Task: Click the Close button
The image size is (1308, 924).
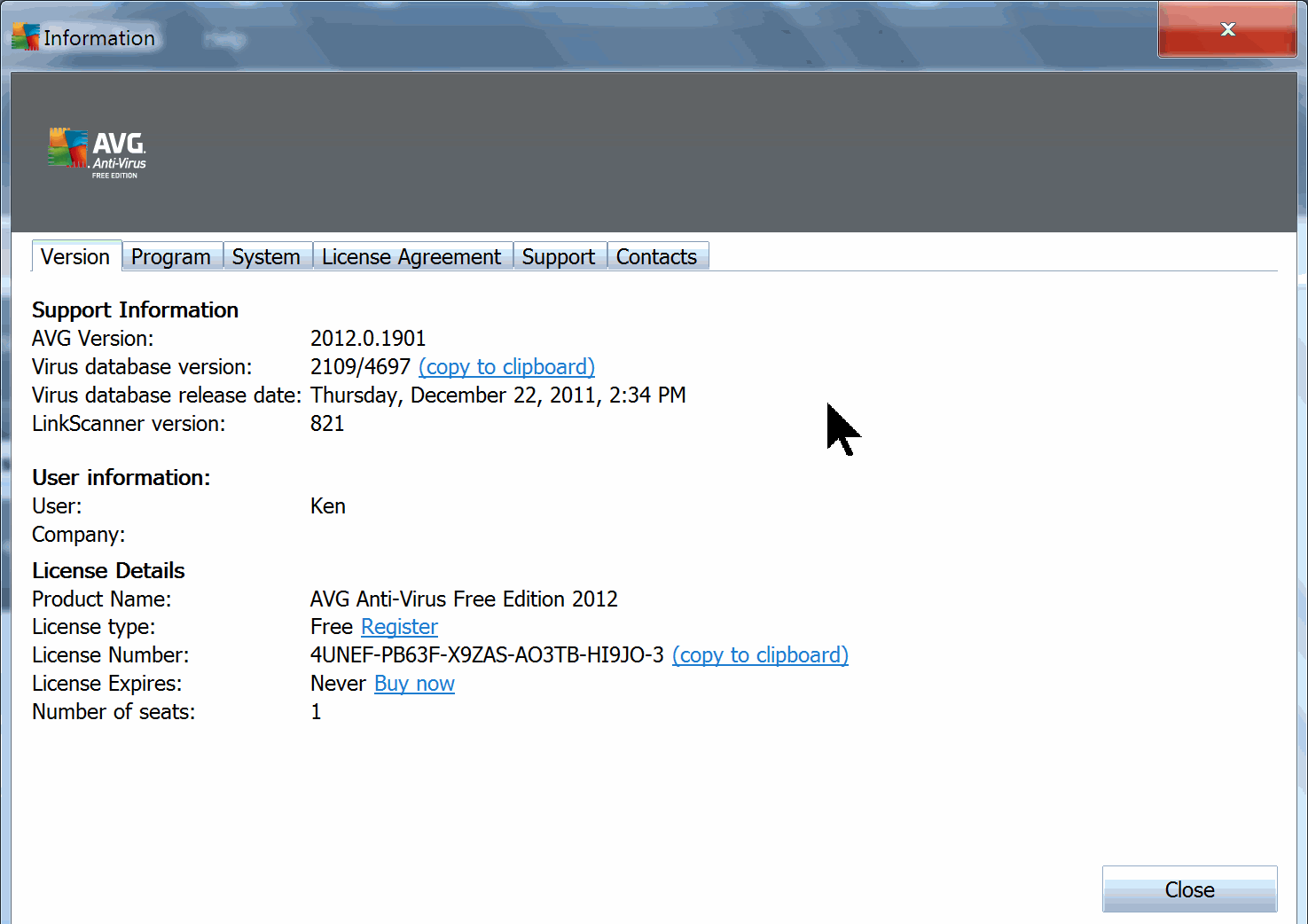Action: 1189,889
